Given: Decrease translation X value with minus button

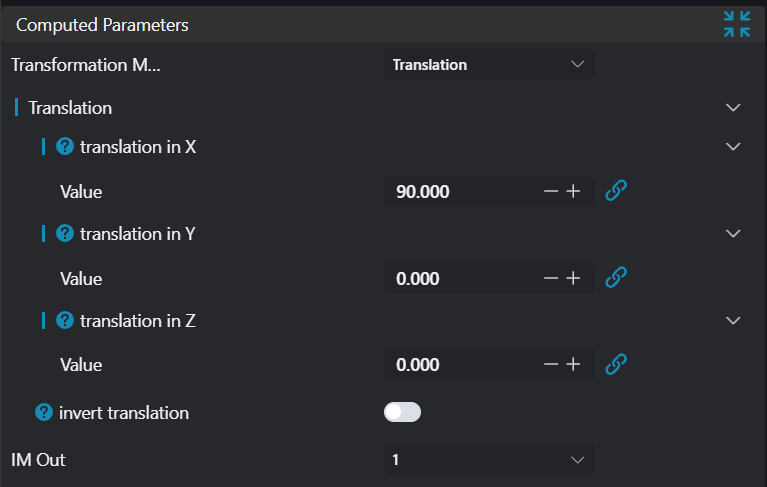Looking at the screenshot, I should pyautogui.click(x=550, y=191).
